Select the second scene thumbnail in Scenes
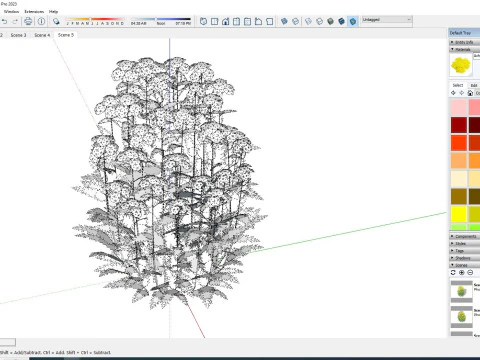This screenshot has width=480, height=360. pos(461,317)
